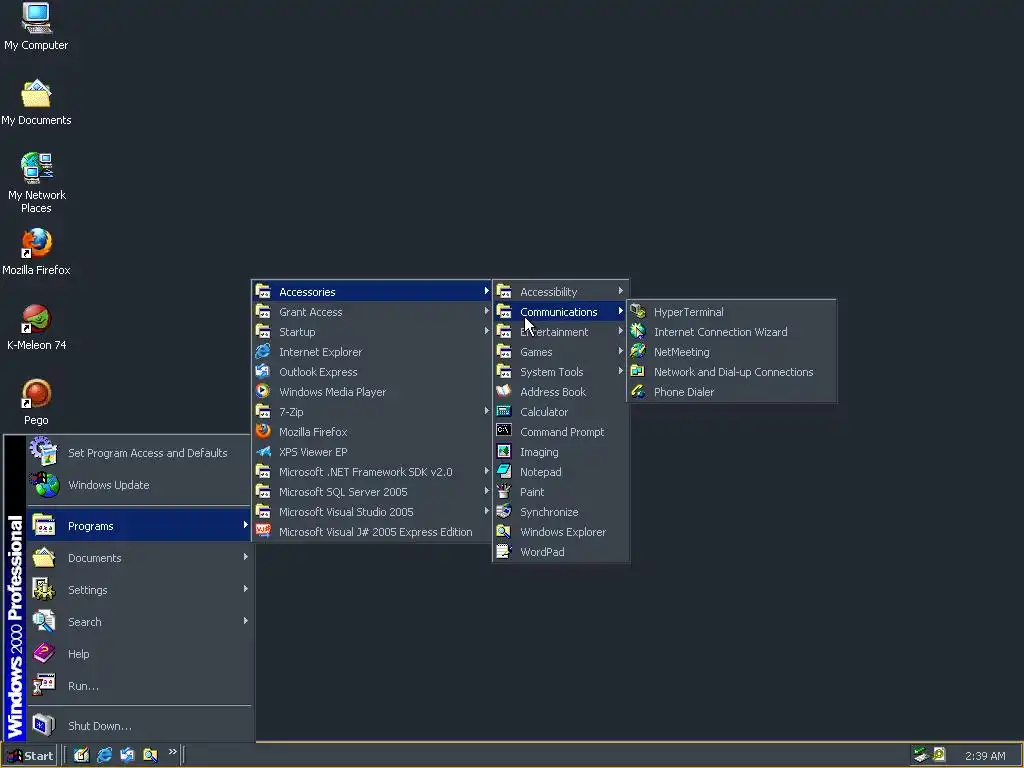Click the rightmost system tray icon
This screenshot has width=1024, height=768.
(x=939, y=755)
